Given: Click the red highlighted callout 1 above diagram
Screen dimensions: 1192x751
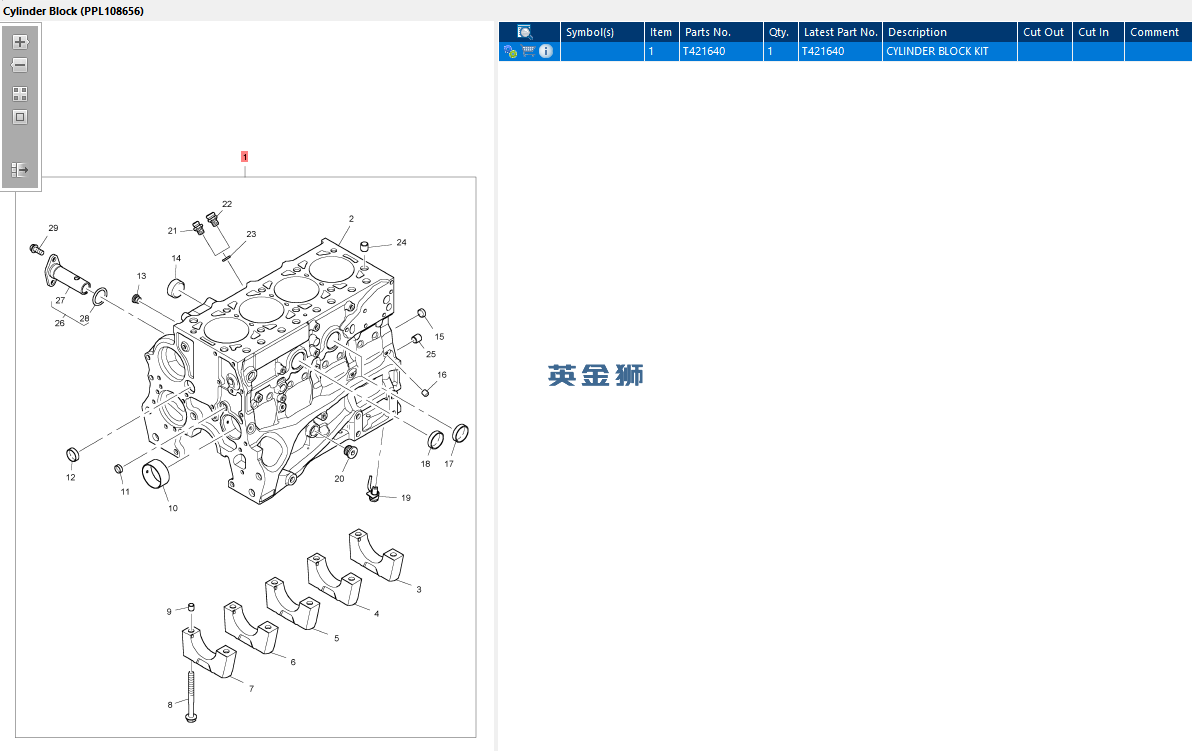Looking at the screenshot, I should pos(245,157).
